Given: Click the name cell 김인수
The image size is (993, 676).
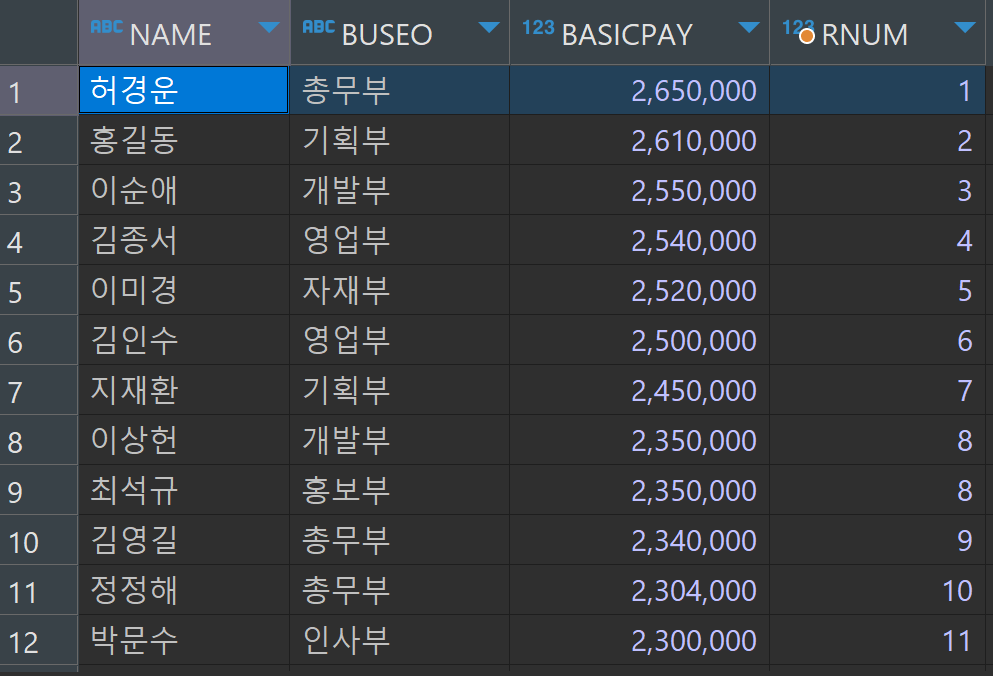Looking at the screenshot, I should (184, 341).
